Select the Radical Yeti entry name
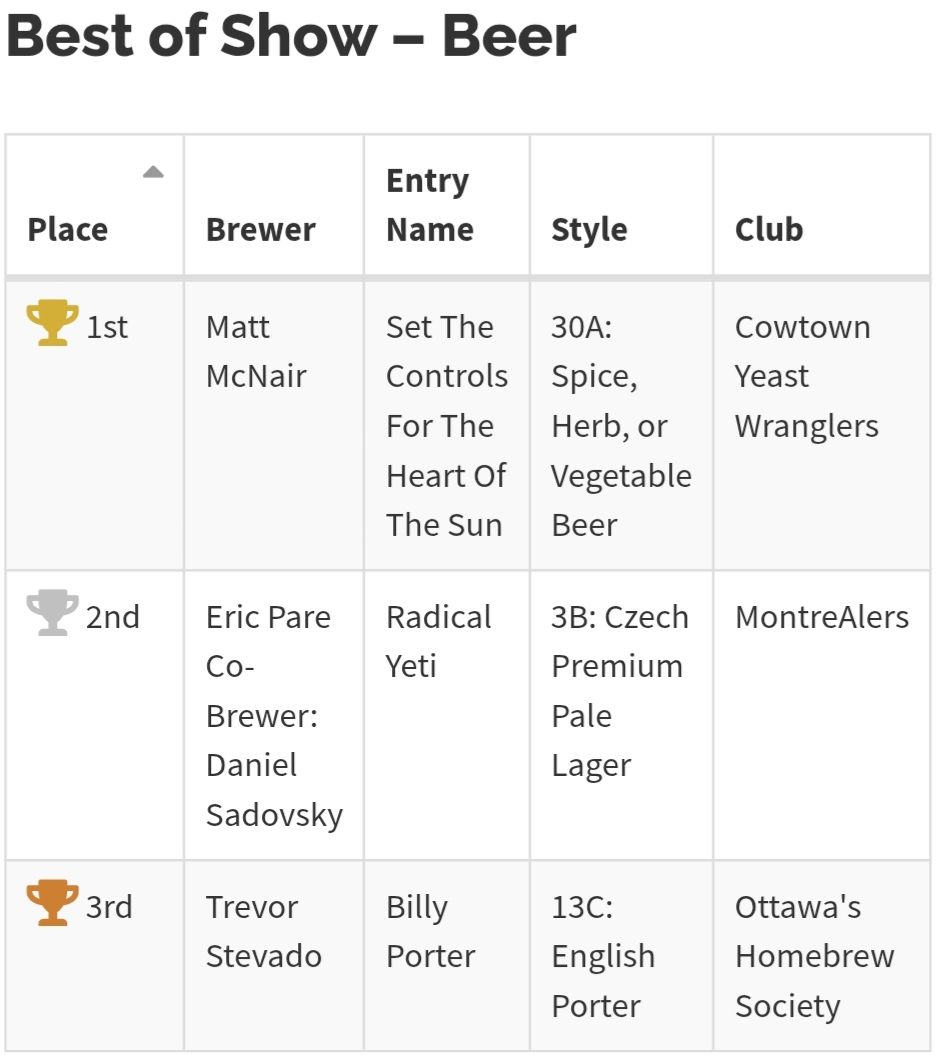 tap(439, 641)
